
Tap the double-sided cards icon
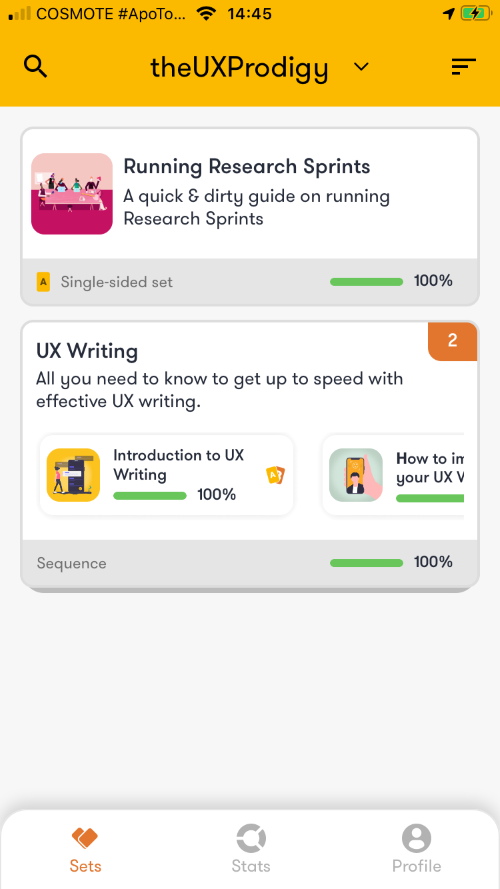(x=276, y=475)
